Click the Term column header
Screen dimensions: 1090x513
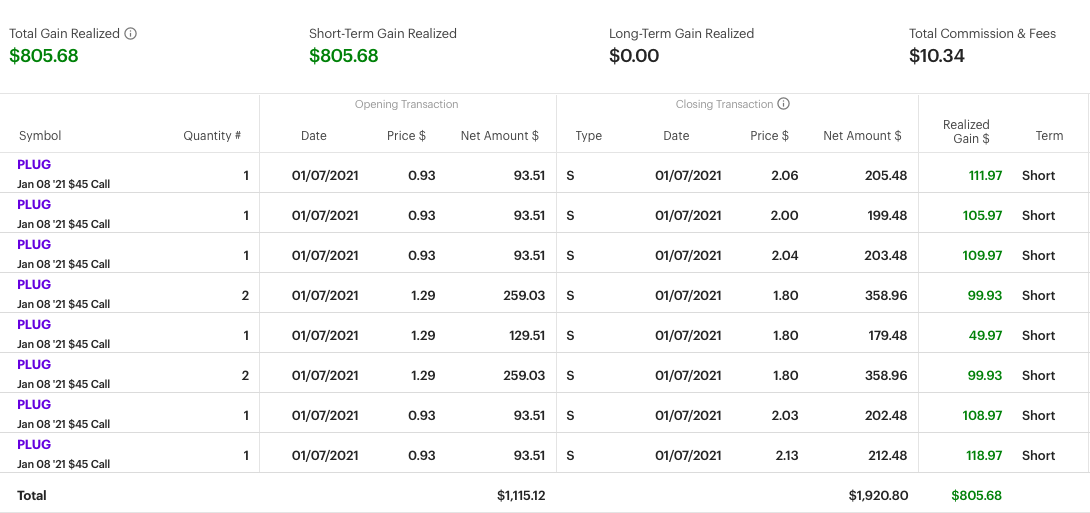(1049, 136)
